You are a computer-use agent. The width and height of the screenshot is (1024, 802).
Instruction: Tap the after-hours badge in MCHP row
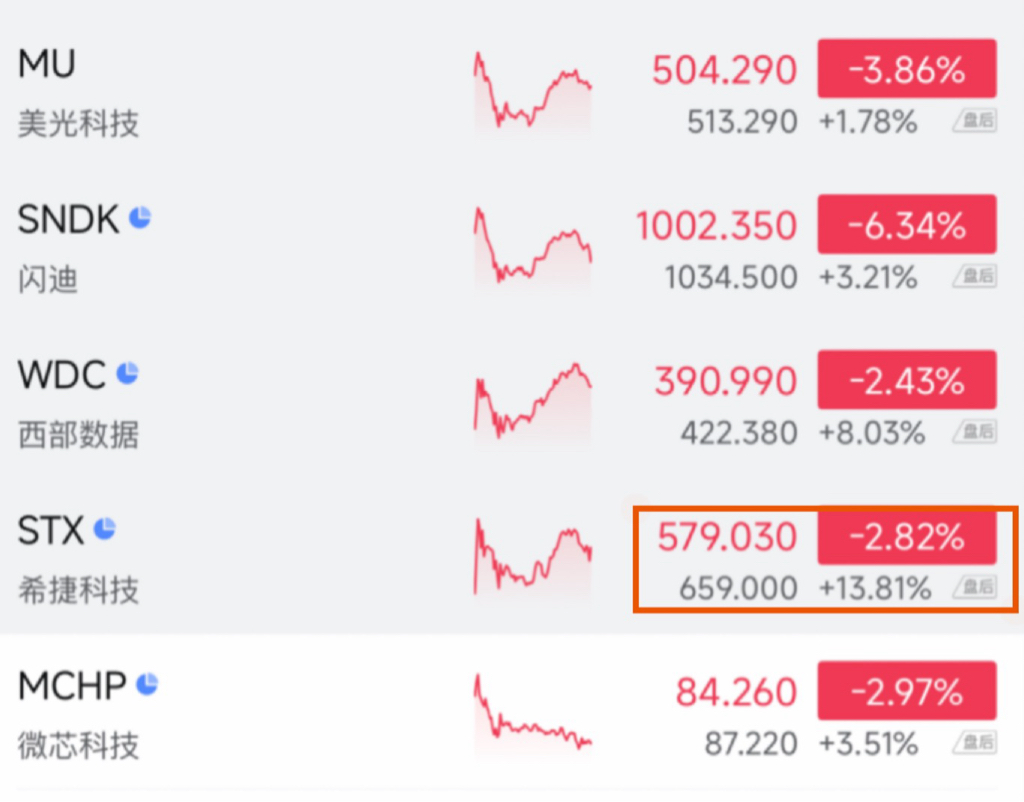[974, 743]
